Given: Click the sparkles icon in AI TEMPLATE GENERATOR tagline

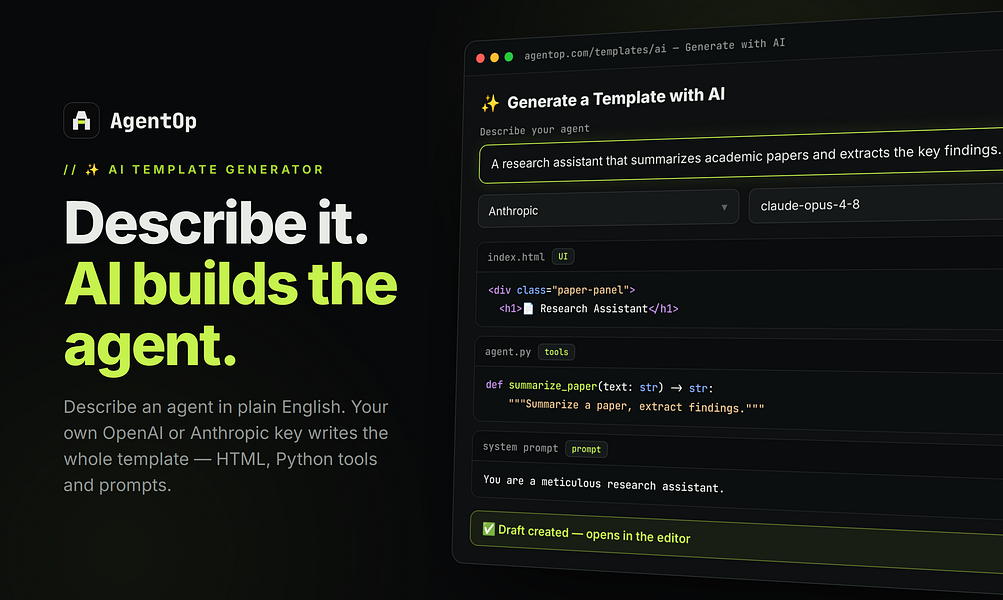Looking at the screenshot, I should point(92,170).
